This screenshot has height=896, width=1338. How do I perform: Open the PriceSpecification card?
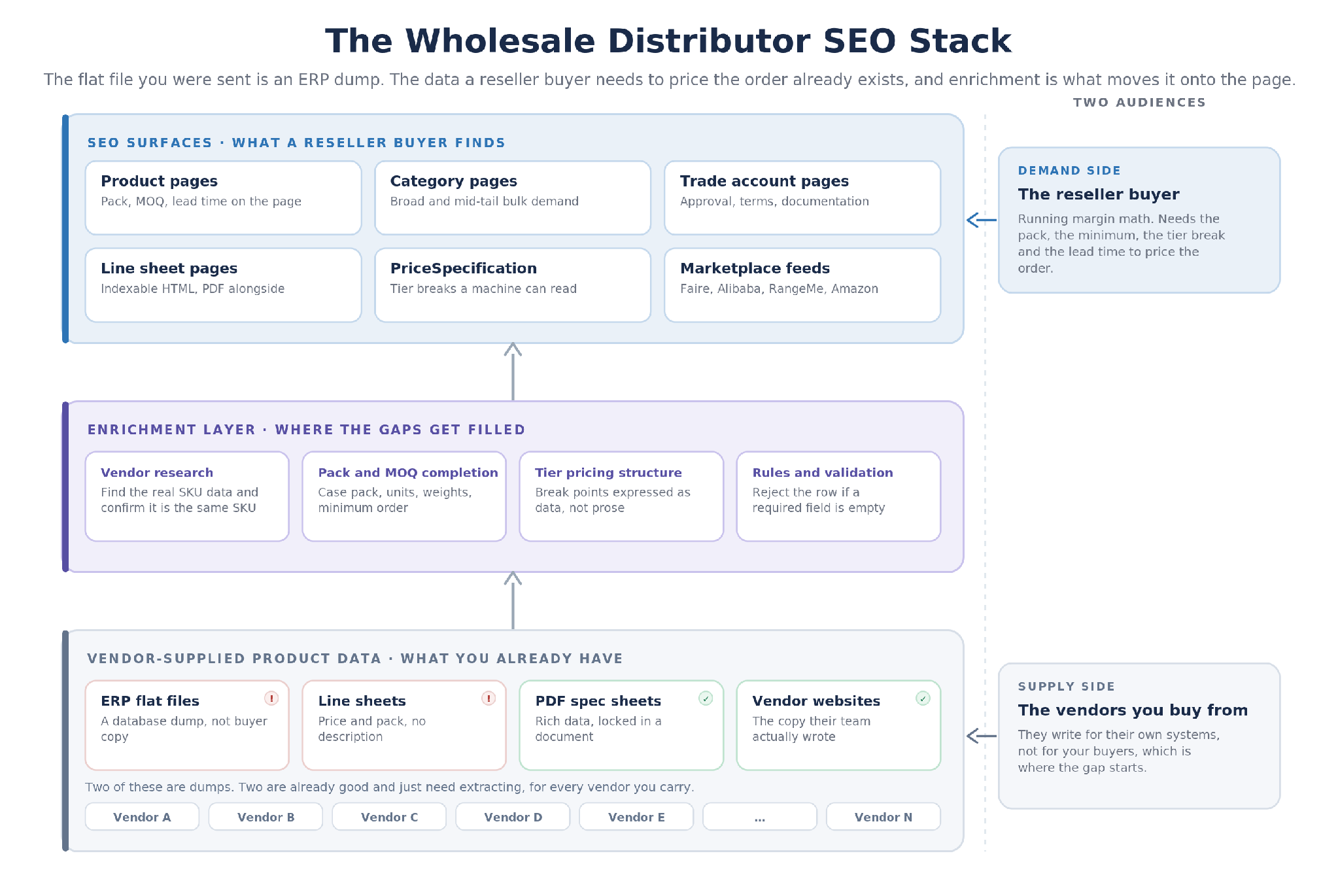pos(513,284)
